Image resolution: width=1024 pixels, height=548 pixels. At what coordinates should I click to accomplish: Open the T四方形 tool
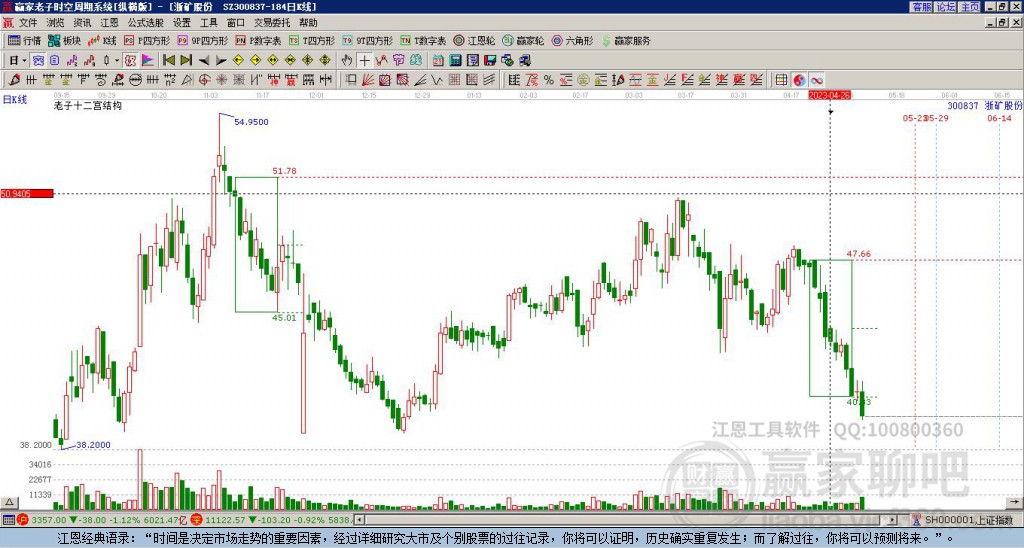(312, 40)
